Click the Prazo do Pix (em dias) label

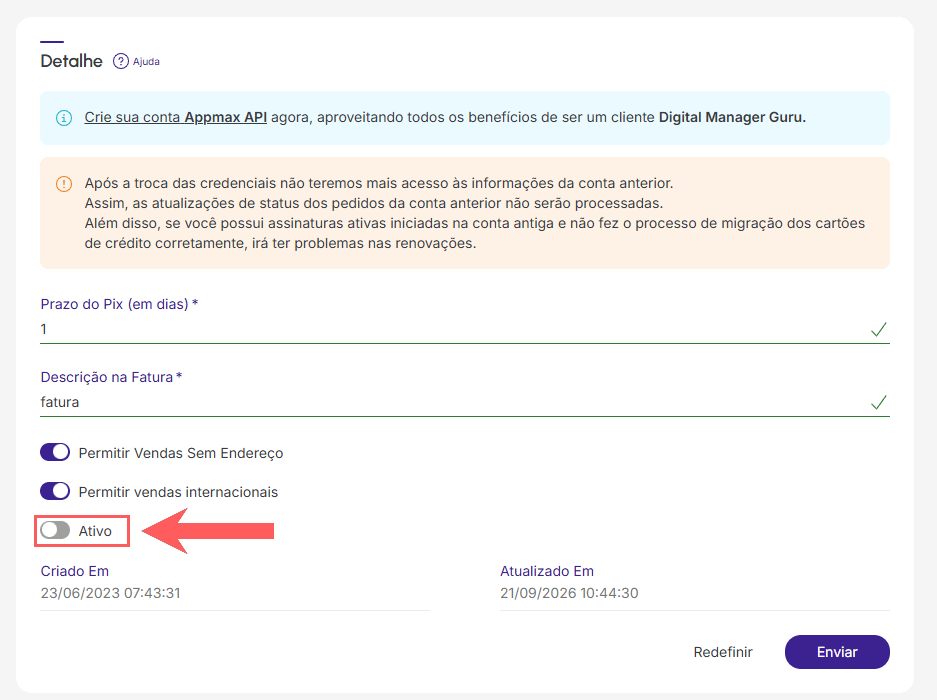(x=119, y=304)
